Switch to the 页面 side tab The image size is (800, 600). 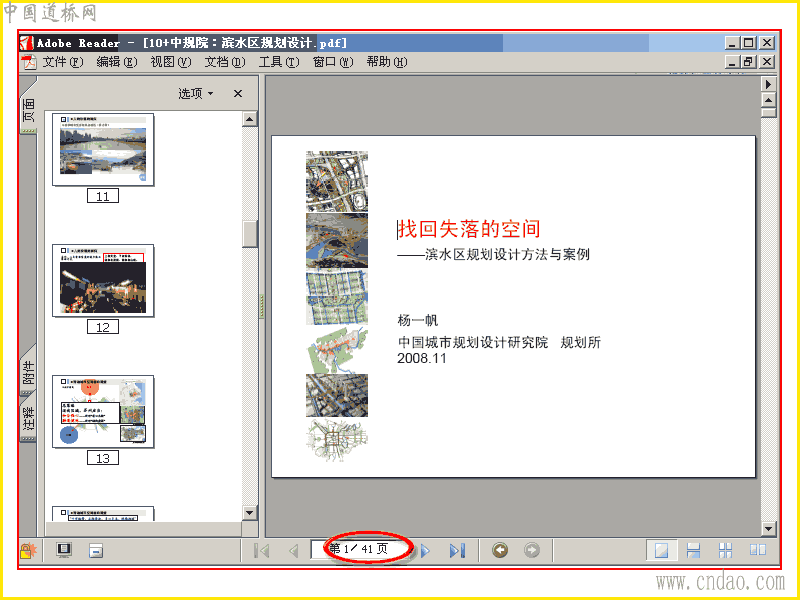tap(29, 109)
